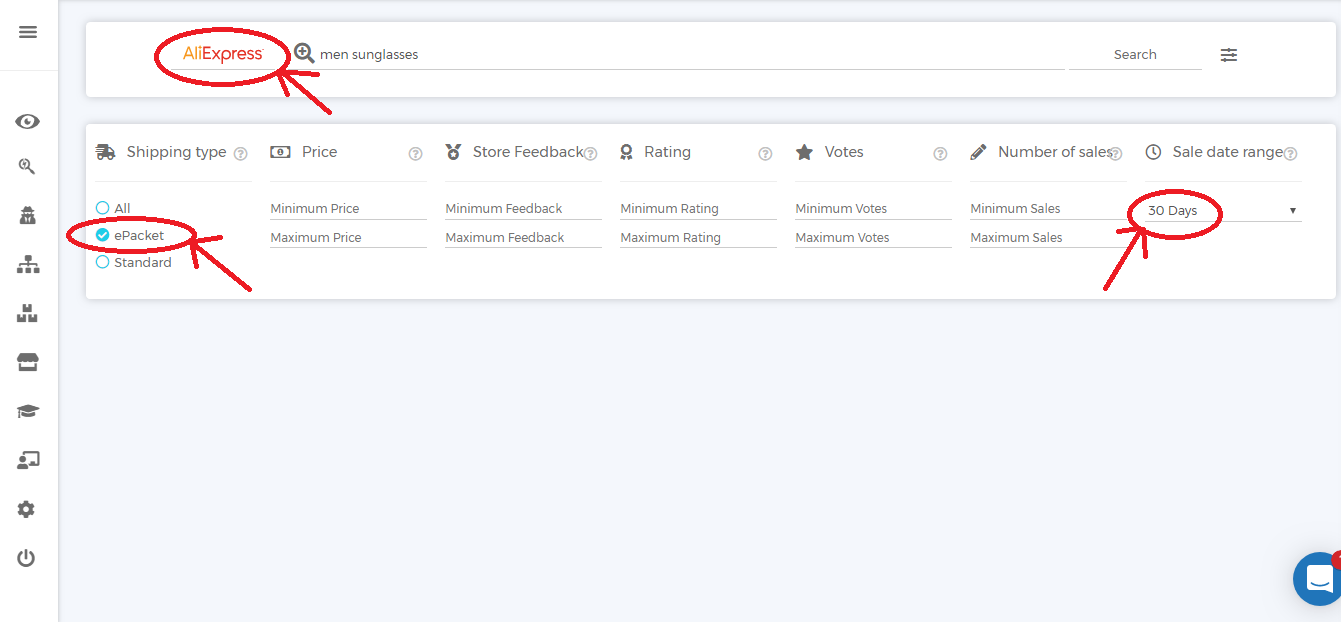Viewport: 1341px width, 622px height.
Task: Open the hierarchy tree sidebar icon
Action: 28,265
